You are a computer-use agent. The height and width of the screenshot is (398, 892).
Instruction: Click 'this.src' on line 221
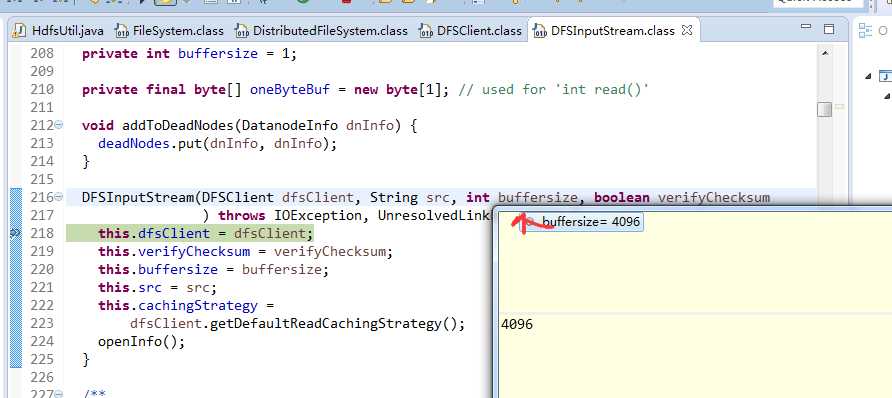[130, 287]
